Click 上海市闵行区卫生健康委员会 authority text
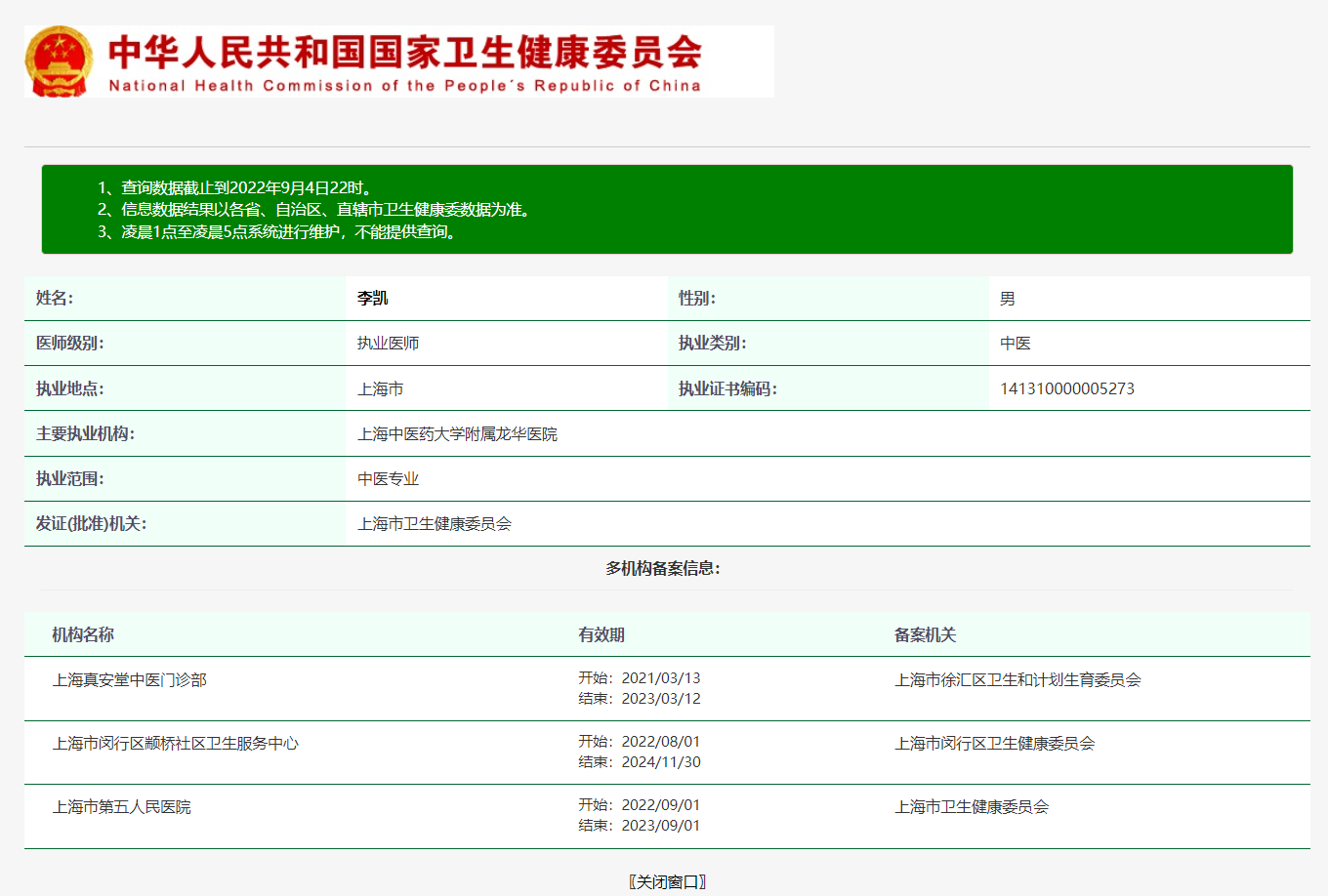Viewport: 1328px width, 896px height. pos(995,743)
